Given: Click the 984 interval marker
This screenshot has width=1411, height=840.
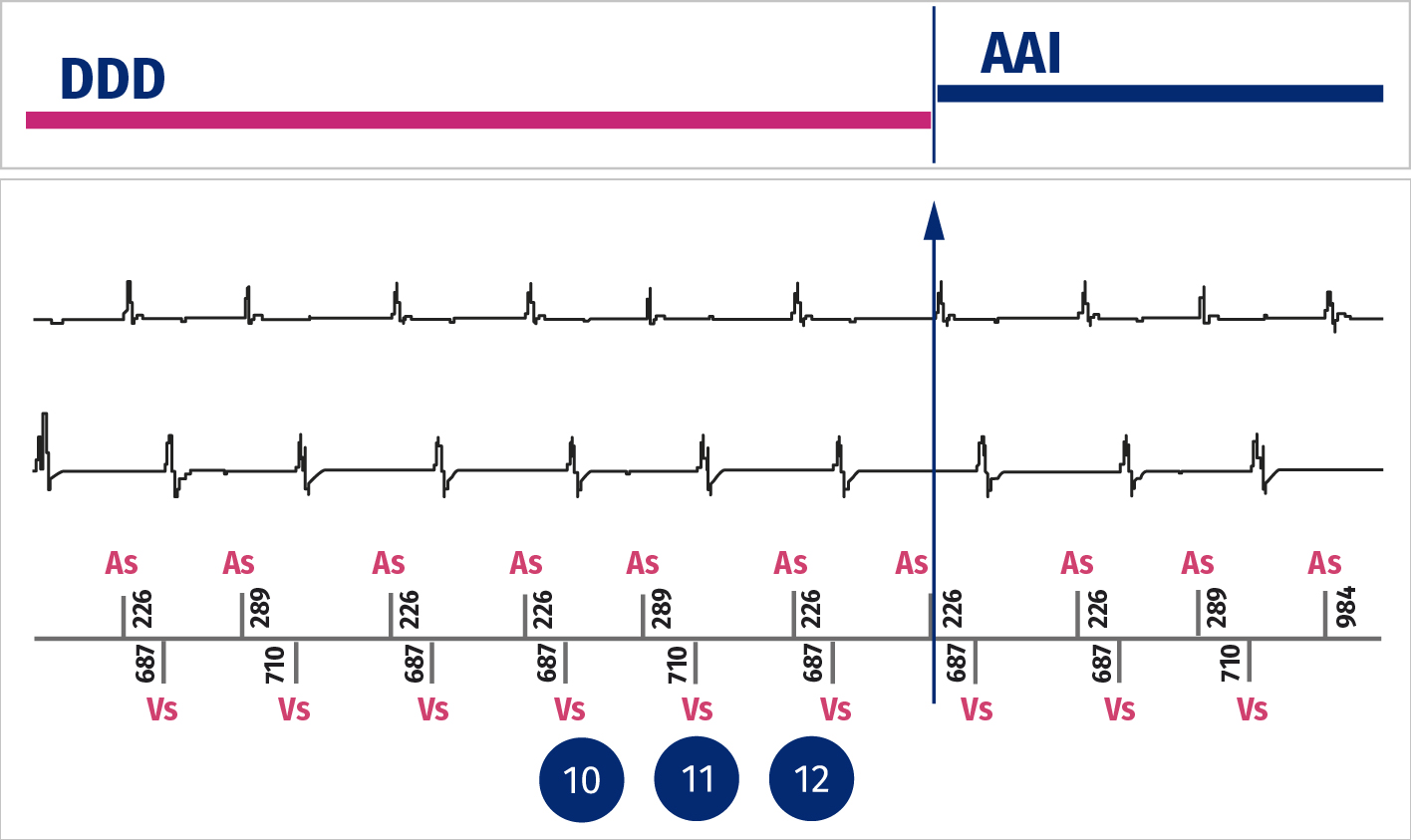Looking at the screenshot, I should pos(1346,607).
